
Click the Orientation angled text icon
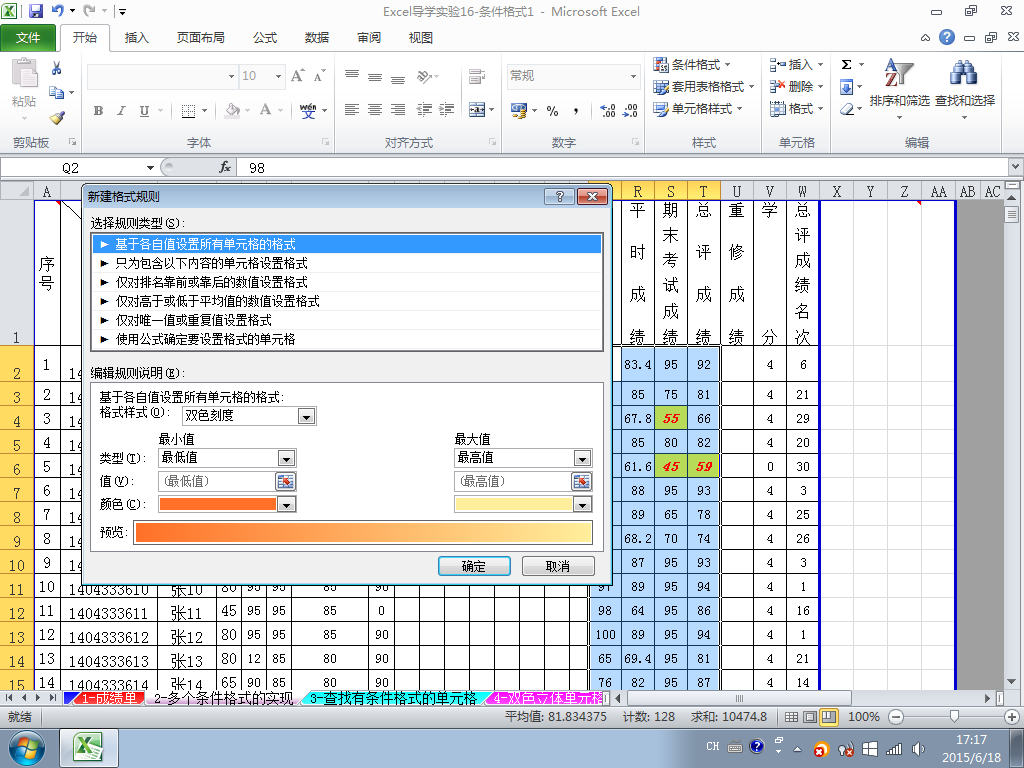pos(424,76)
